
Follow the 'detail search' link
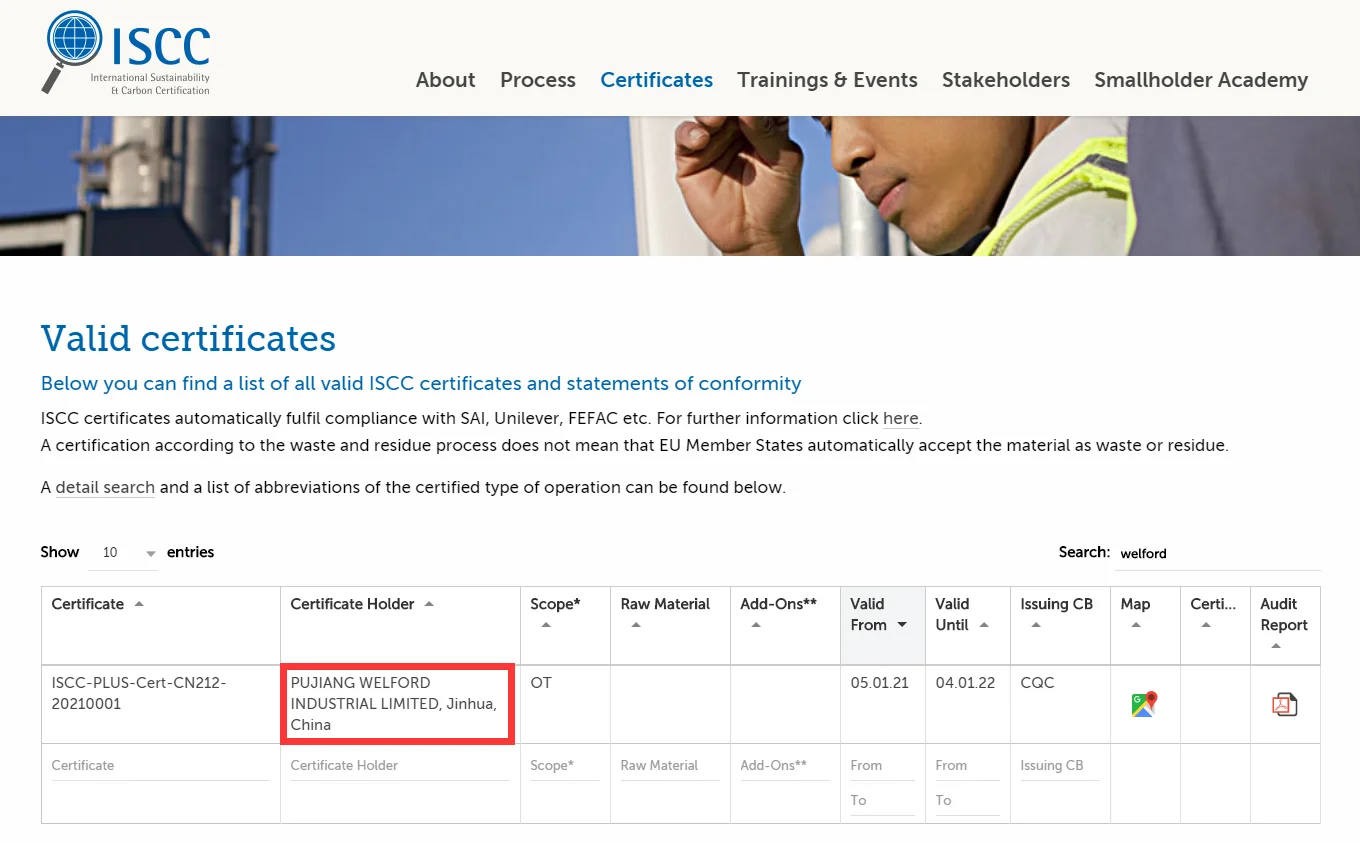(105, 488)
